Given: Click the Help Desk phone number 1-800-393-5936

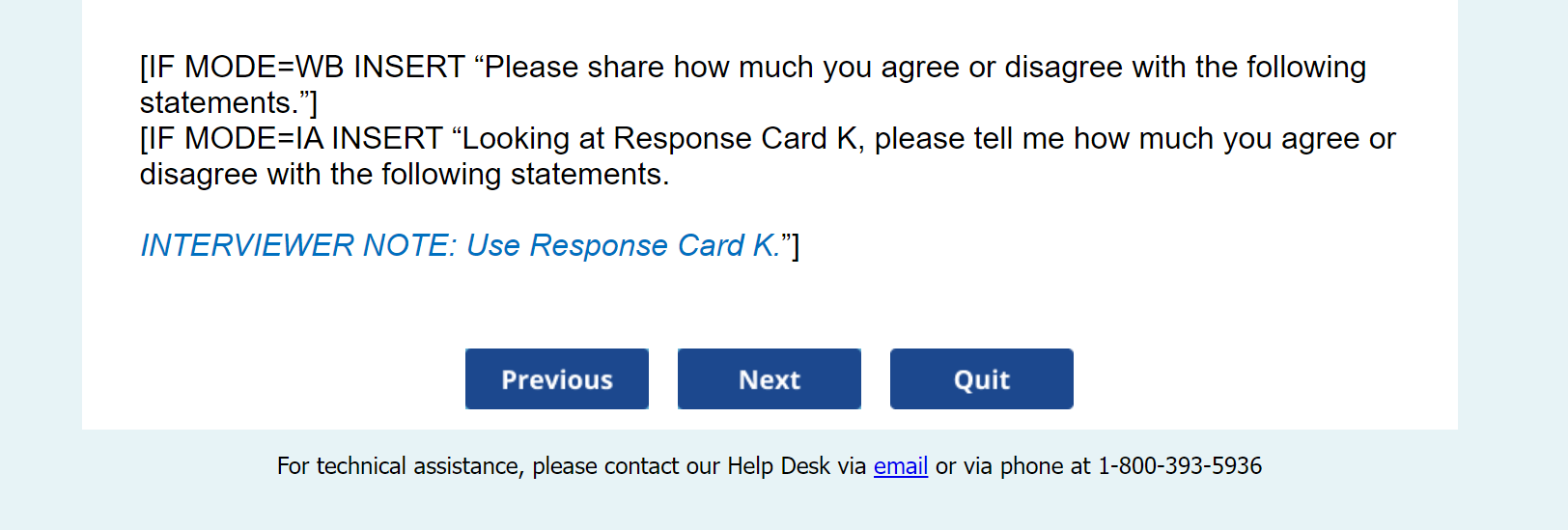Looking at the screenshot, I should 1179,466.
